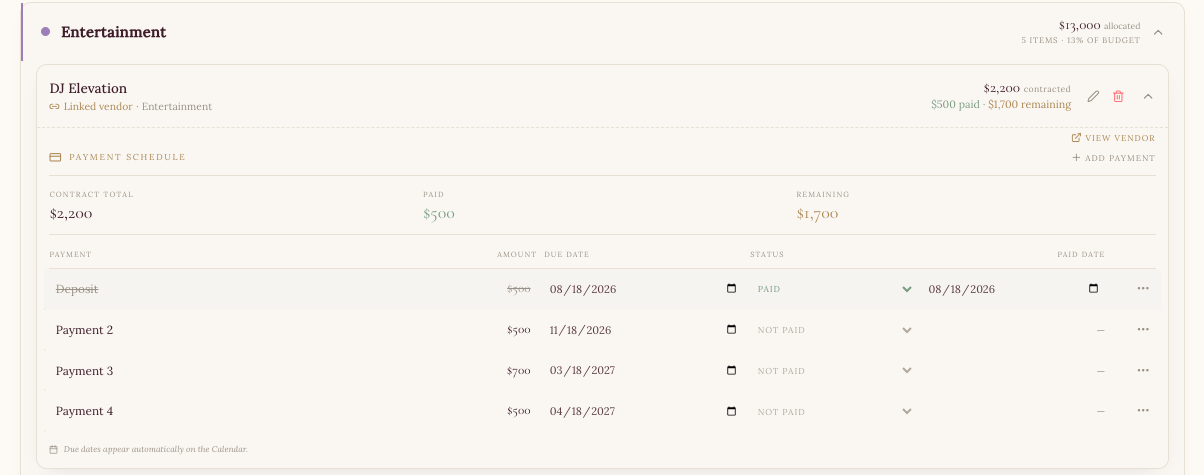Click the Payment 2 due date 11/18/2026

click(644, 330)
